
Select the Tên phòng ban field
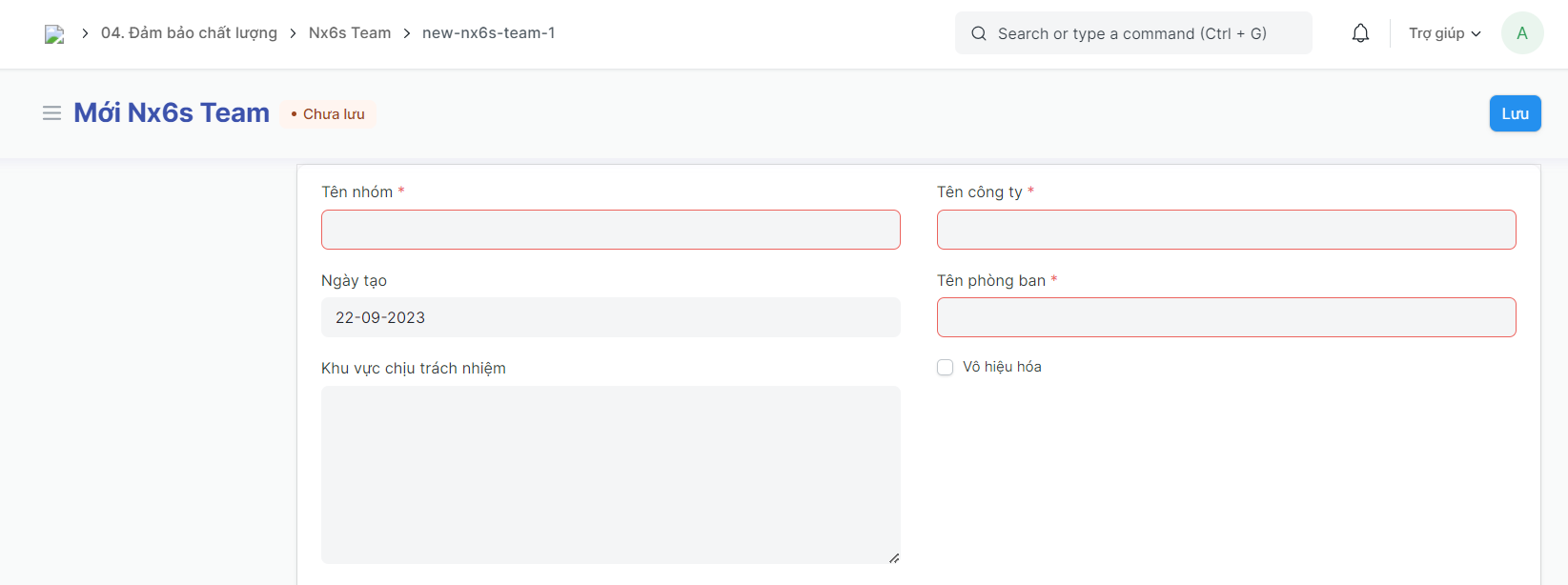1226,317
